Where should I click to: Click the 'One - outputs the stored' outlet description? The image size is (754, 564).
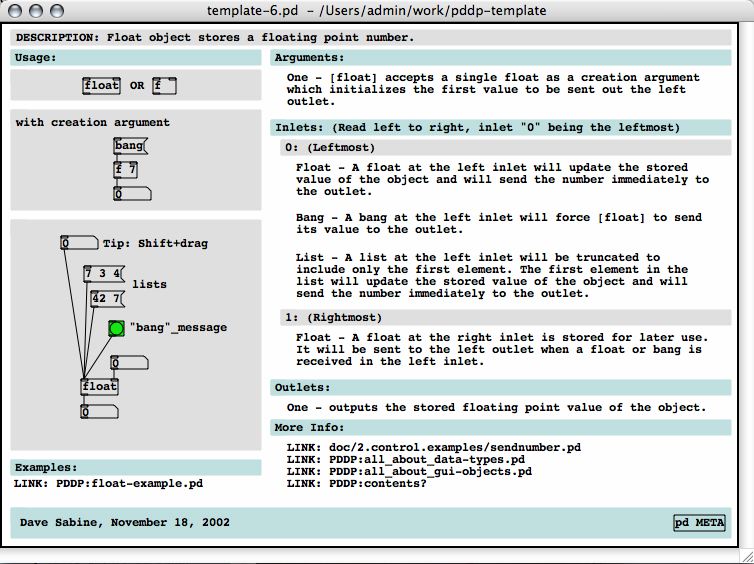496,408
